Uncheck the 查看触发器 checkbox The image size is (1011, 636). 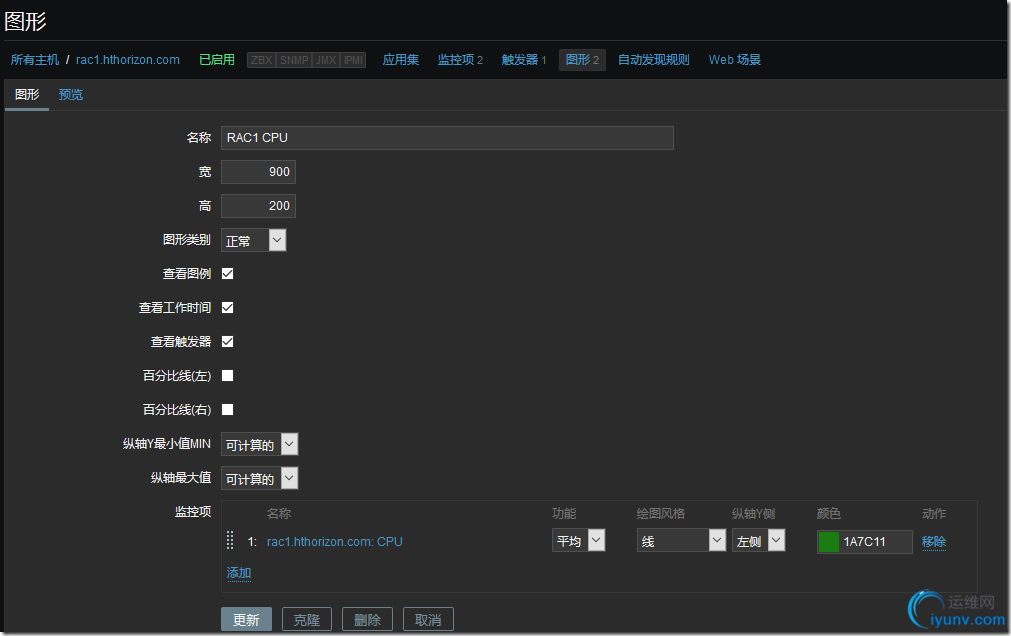(228, 342)
